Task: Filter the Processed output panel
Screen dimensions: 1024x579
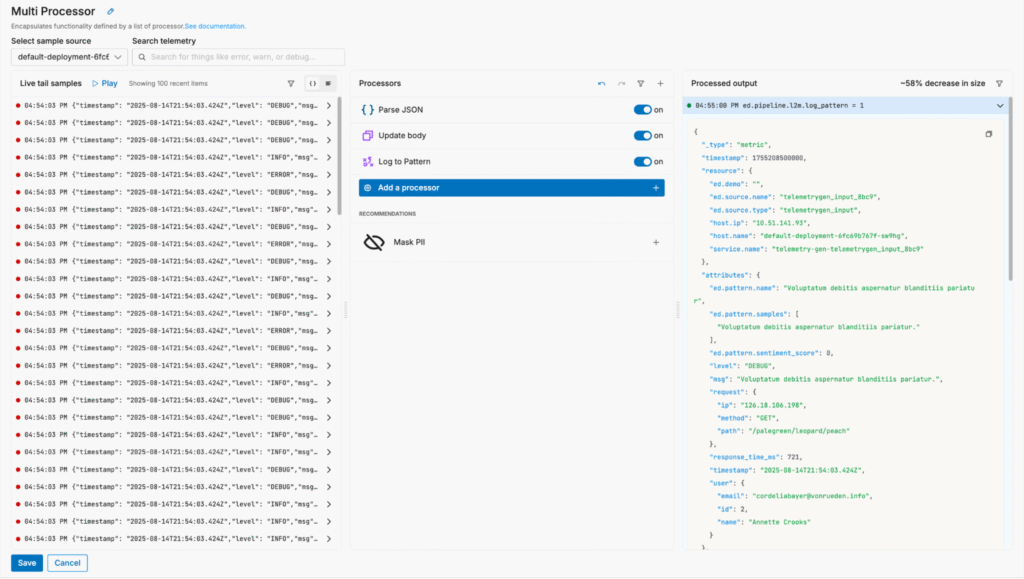Action: point(999,84)
